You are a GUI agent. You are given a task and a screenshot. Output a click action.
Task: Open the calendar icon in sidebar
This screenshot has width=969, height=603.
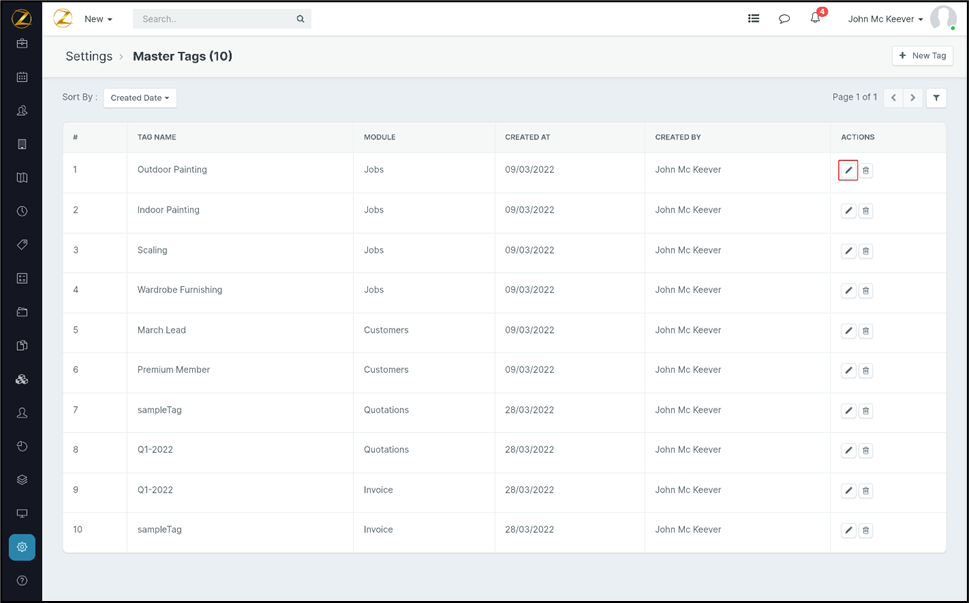pyautogui.click(x=22, y=77)
